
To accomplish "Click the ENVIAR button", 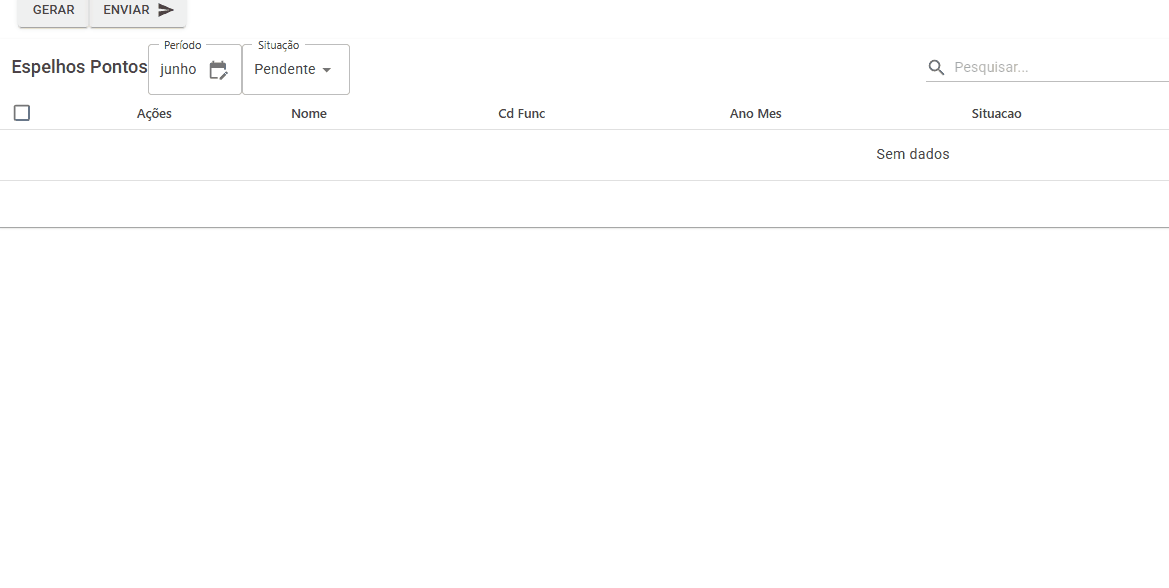I will (138, 11).
